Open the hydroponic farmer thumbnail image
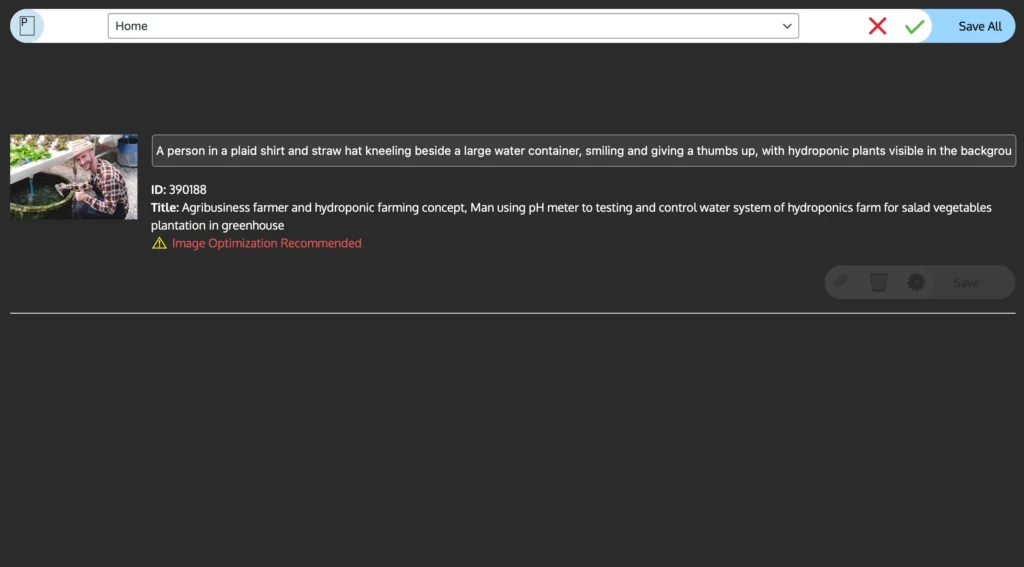The image size is (1024, 567). click(x=74, y=177)
